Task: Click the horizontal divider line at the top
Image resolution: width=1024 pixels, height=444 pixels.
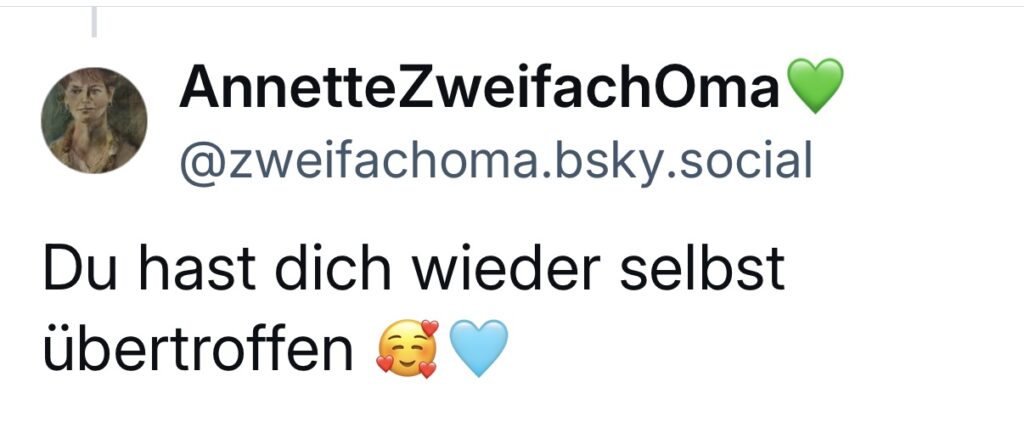Action: pos(512,7)
